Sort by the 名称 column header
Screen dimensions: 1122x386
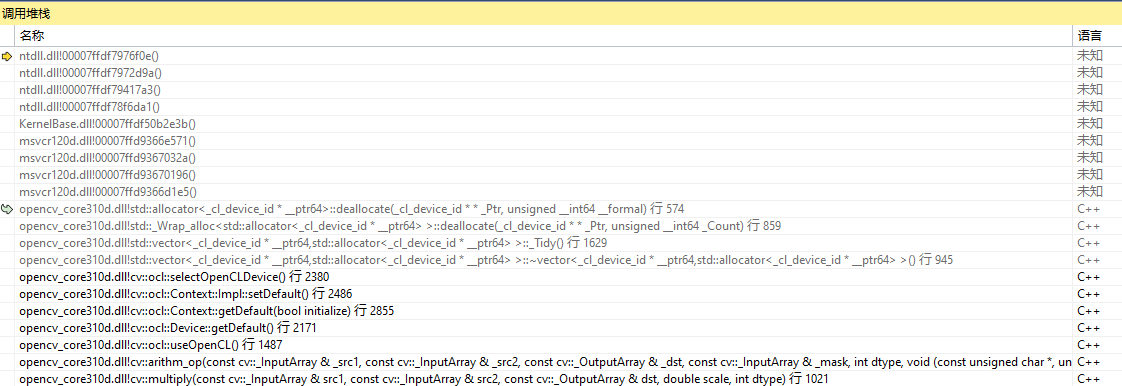pos(31,35)
